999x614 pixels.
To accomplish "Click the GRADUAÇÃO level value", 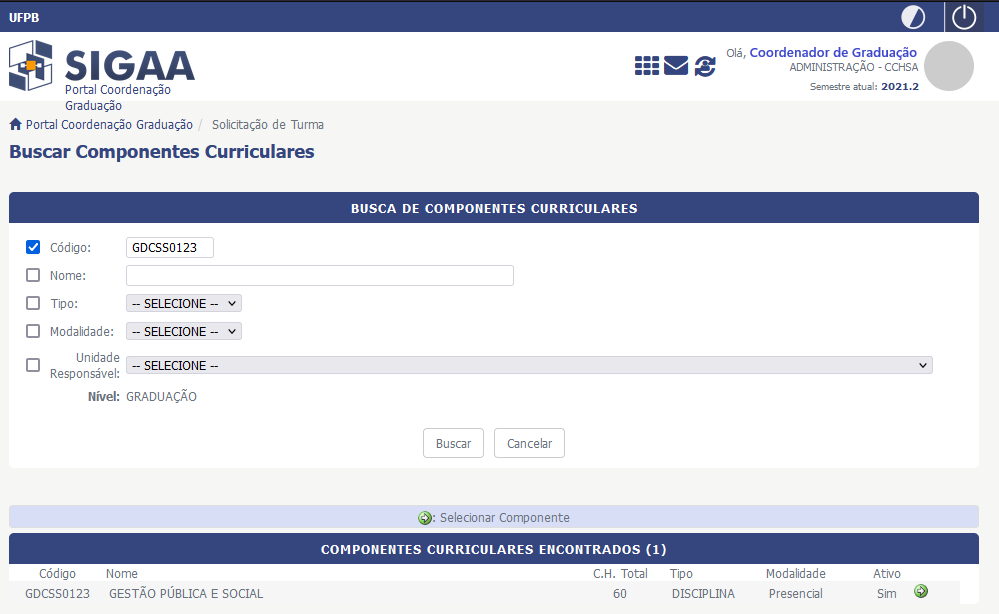I will (161, 397).
